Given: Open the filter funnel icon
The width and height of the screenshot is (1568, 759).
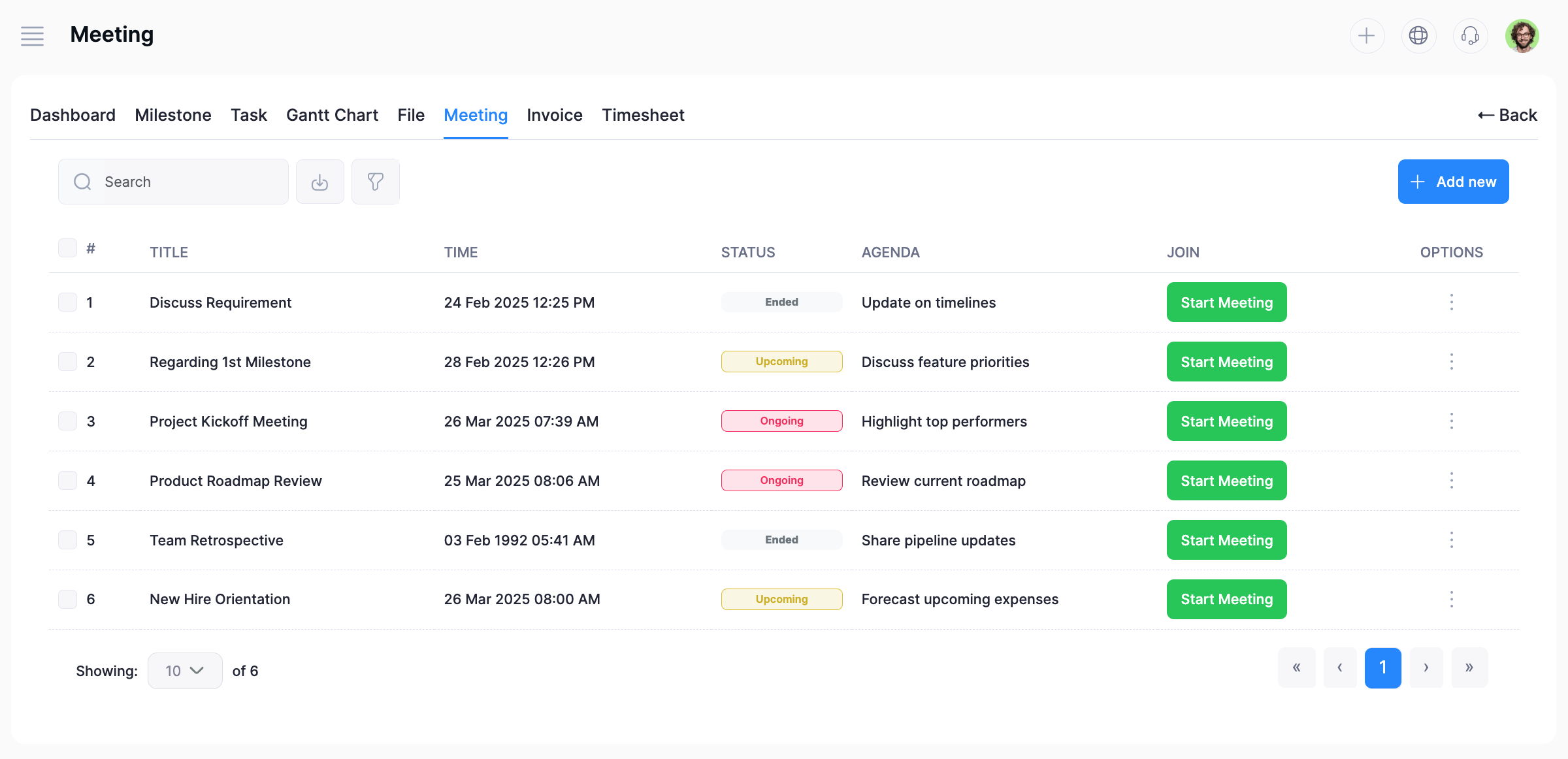Looking at the screenshot, I should tap(375, 182).
